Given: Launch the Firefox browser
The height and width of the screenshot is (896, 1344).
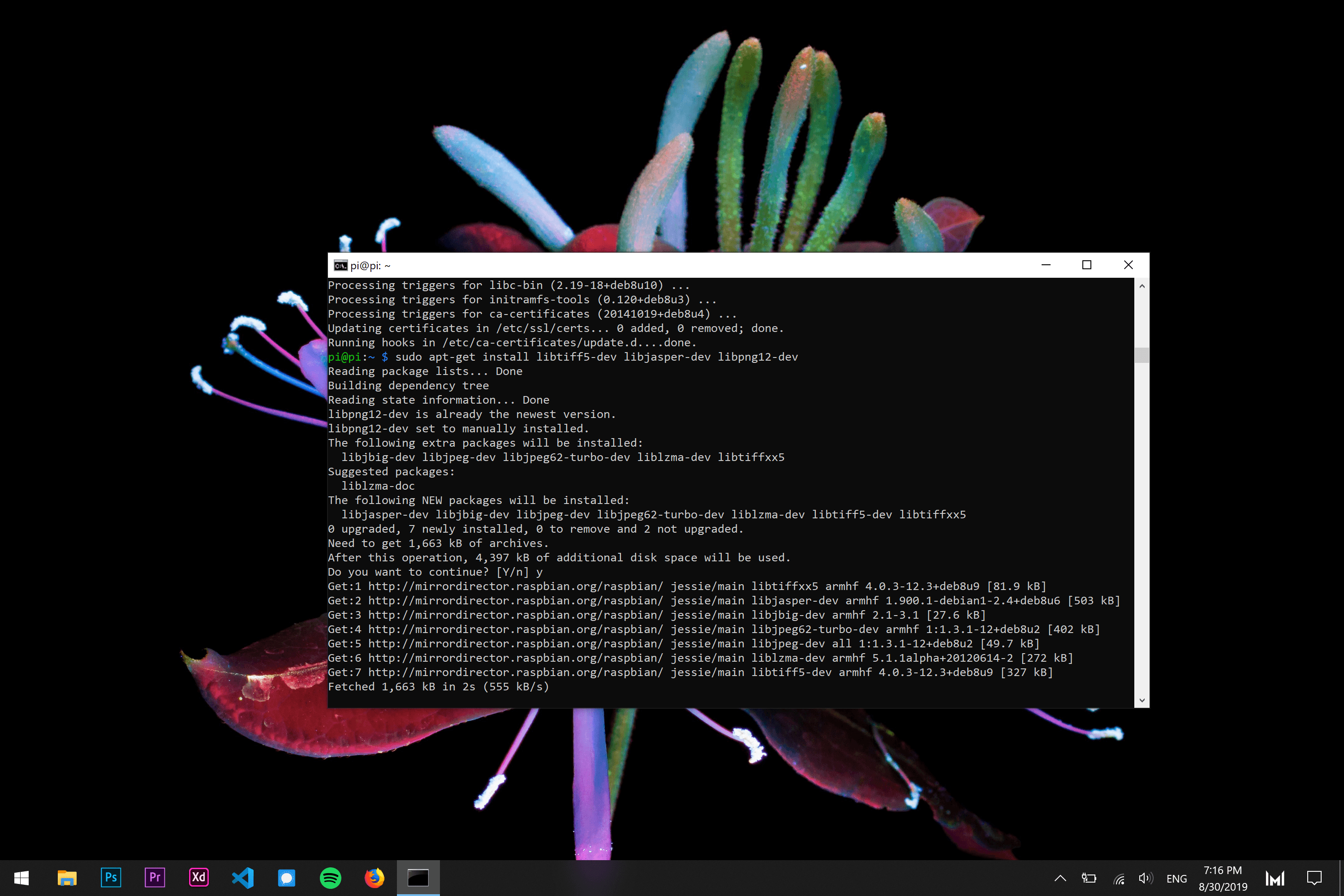Looking at the screenshot, I should (x=374, y=878).
